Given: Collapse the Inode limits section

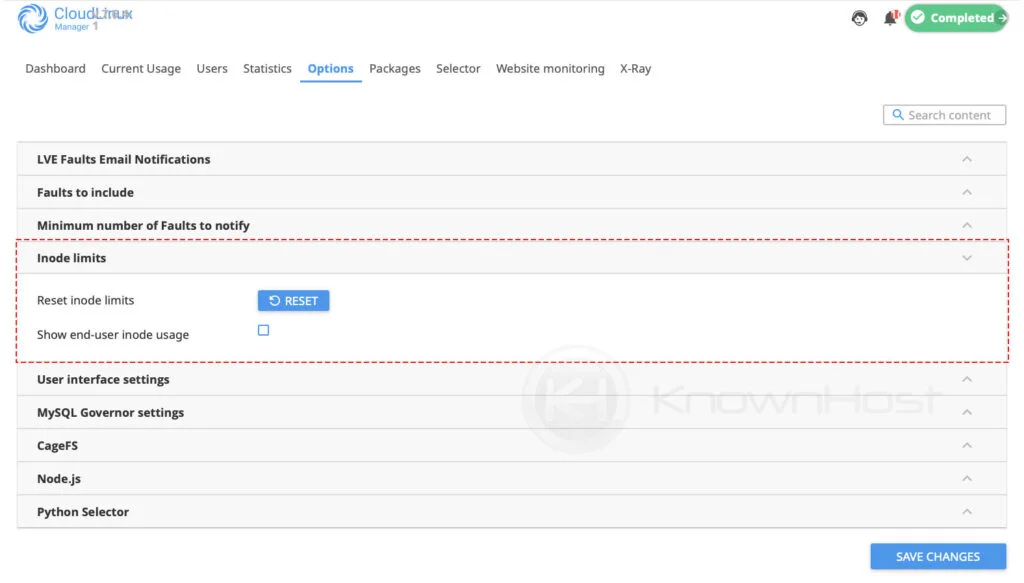Looking at the screenshot, I should tap(966, 257).
